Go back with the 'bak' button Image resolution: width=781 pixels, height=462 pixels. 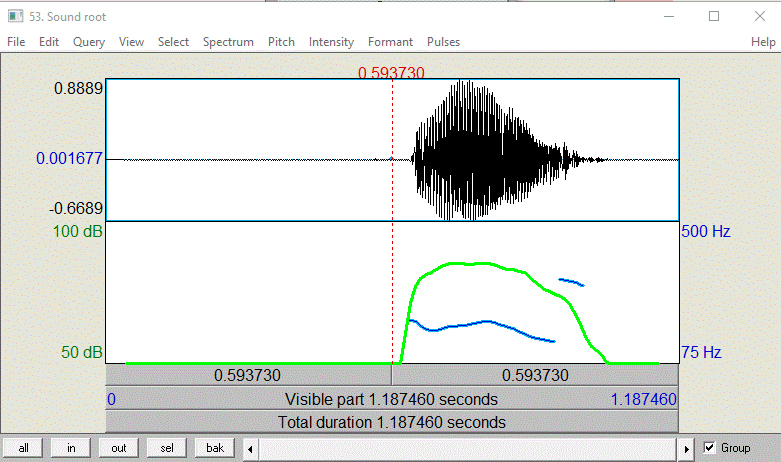point(215,448)
